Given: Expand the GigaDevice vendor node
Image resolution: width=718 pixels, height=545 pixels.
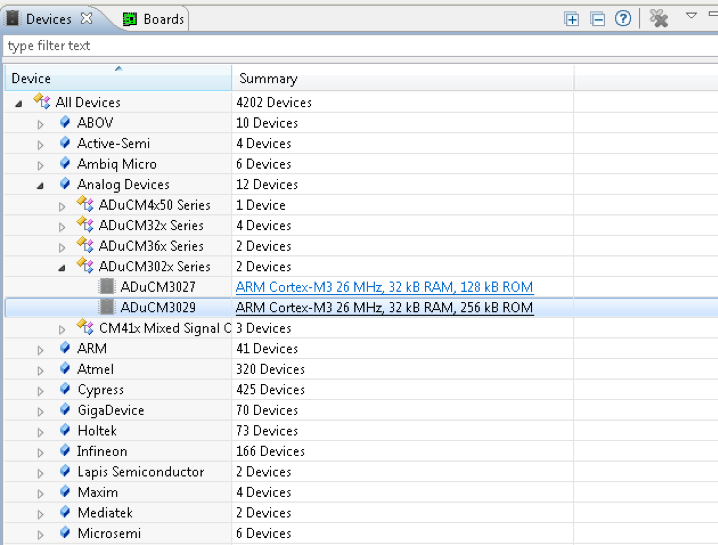Looking at the screenshot, I should point(40,412).
